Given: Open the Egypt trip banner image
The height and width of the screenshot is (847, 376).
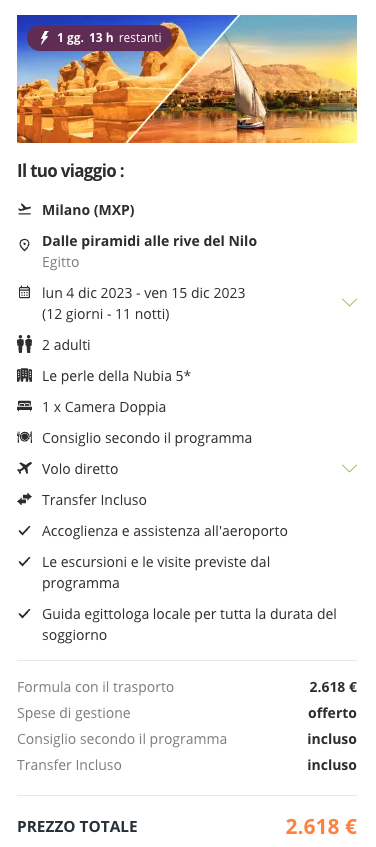Looking at the screenshot, I should tap(187, 79).
